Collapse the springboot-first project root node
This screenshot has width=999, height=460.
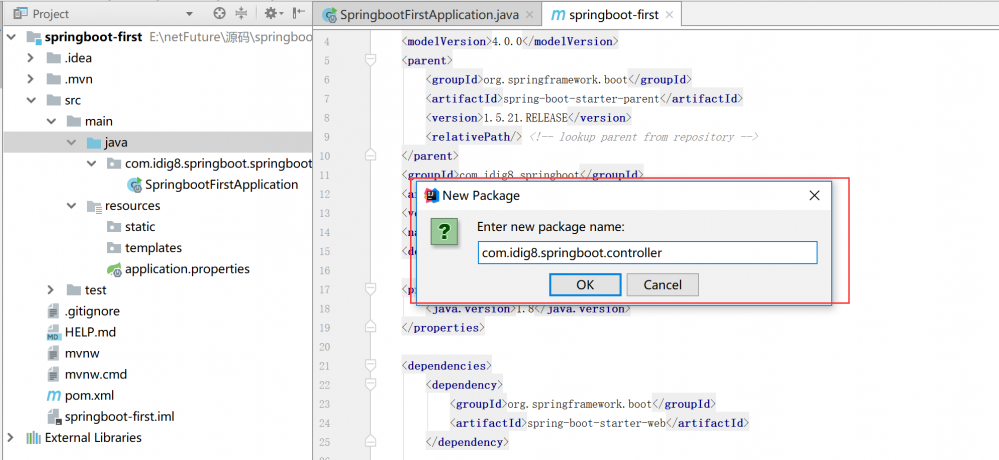point(11,37)
